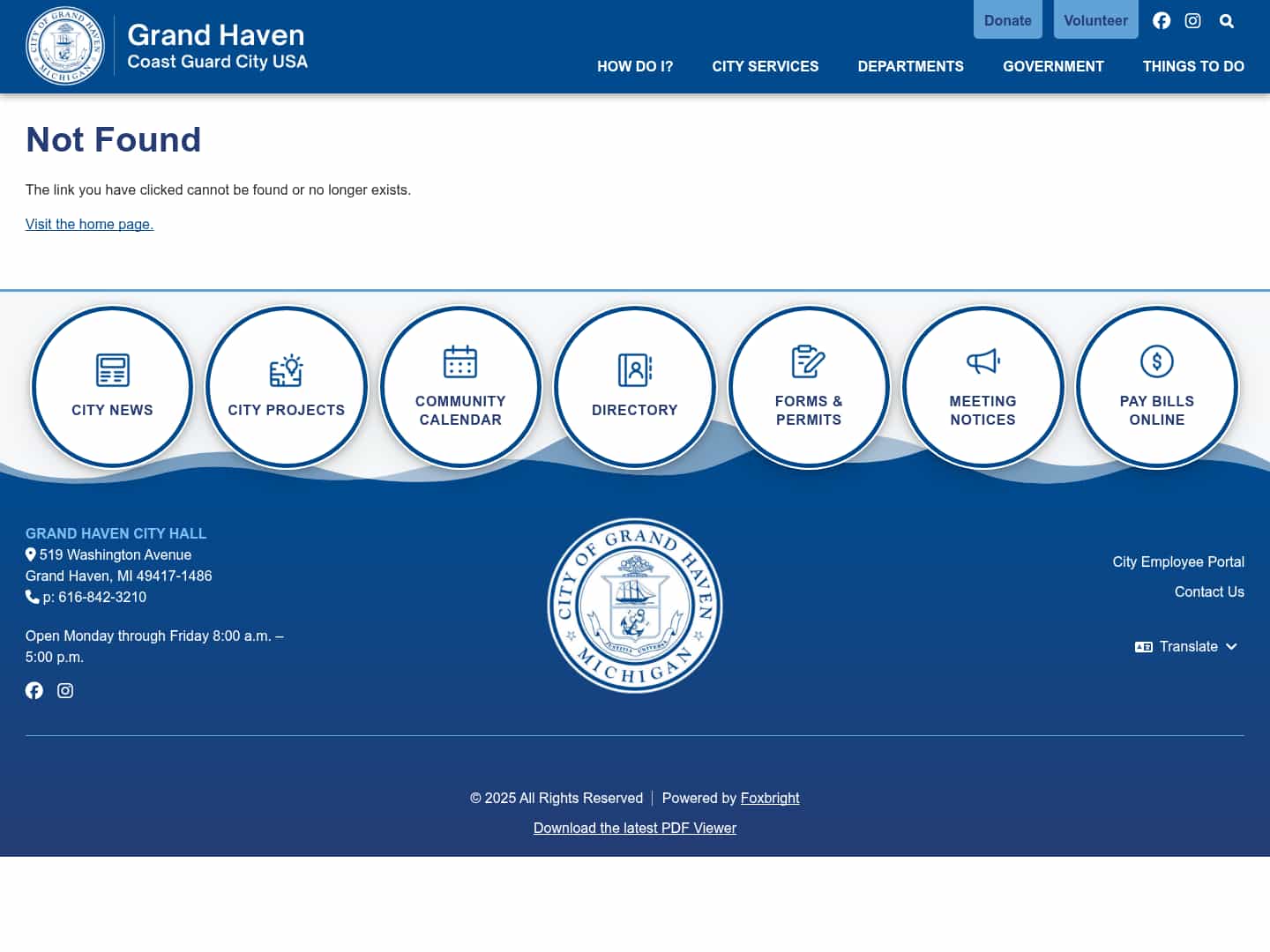Click the footer Facebook icon
The image size is (1270, 952).
click(x=34, y=690)
